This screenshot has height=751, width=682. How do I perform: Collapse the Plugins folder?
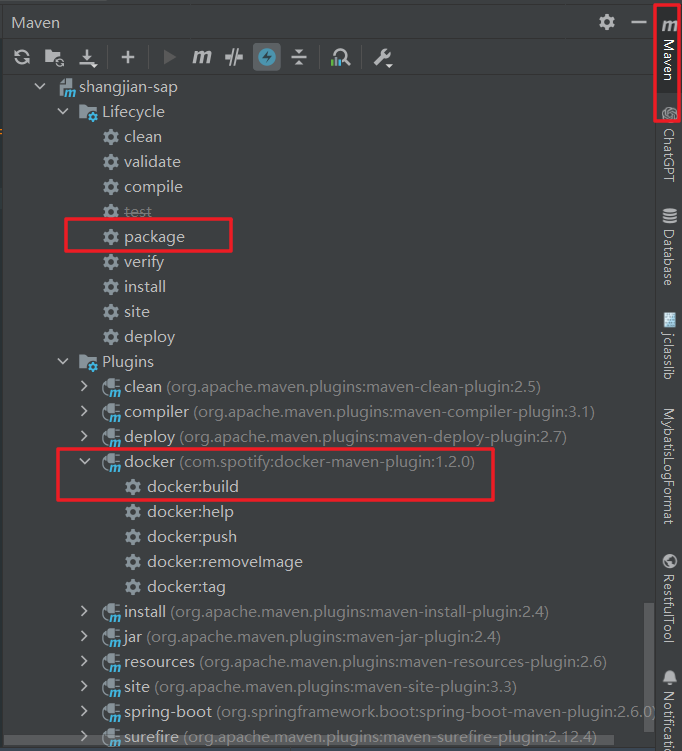click(x=63, y=362)
